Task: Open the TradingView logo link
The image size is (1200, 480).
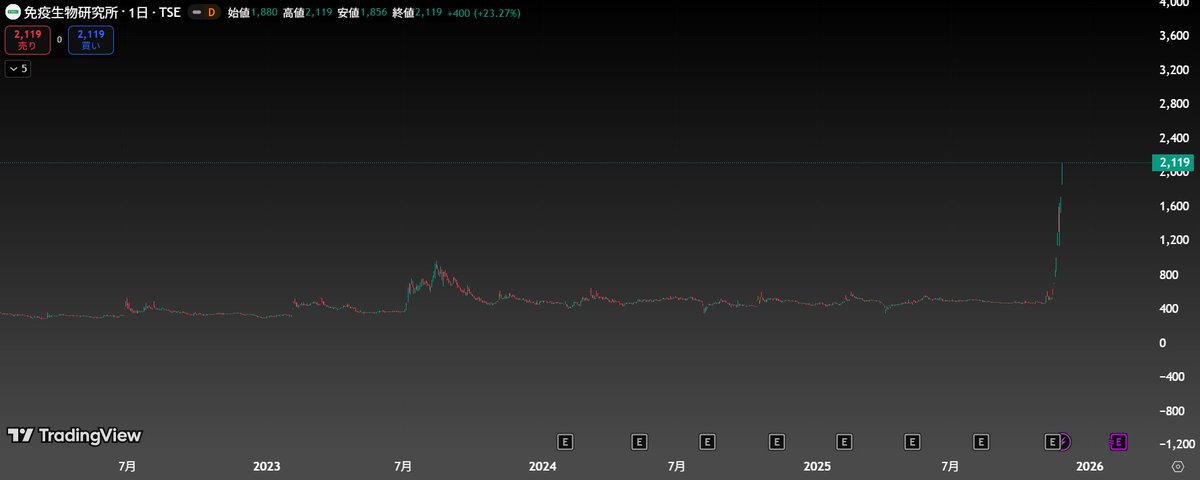Action: click(x=74, y=435)
